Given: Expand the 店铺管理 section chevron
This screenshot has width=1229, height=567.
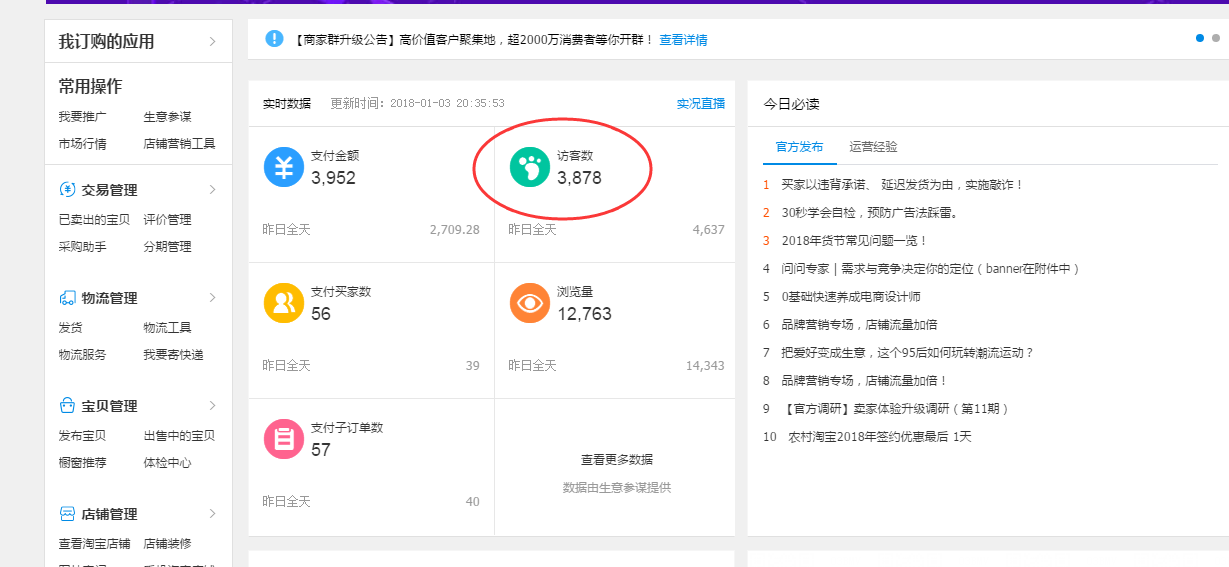Looking at the screenshot, I should coord(212,514).
